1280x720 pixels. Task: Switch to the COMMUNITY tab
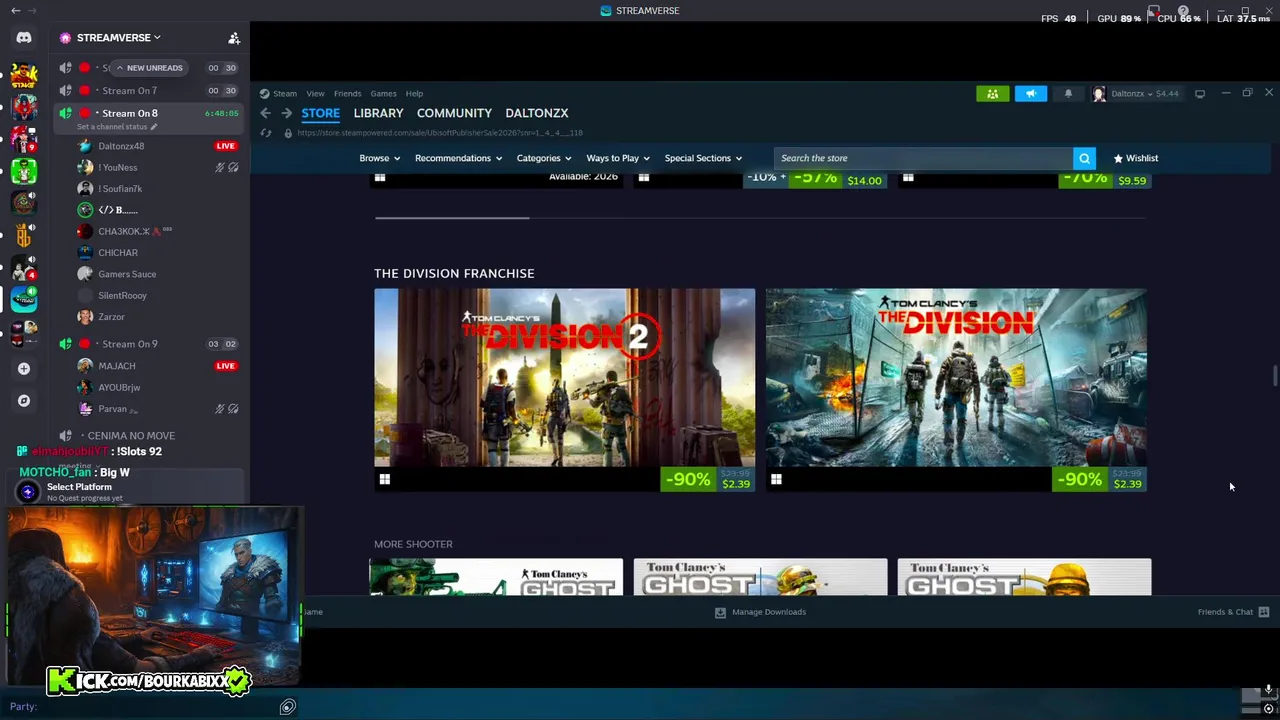pos(454,113)
